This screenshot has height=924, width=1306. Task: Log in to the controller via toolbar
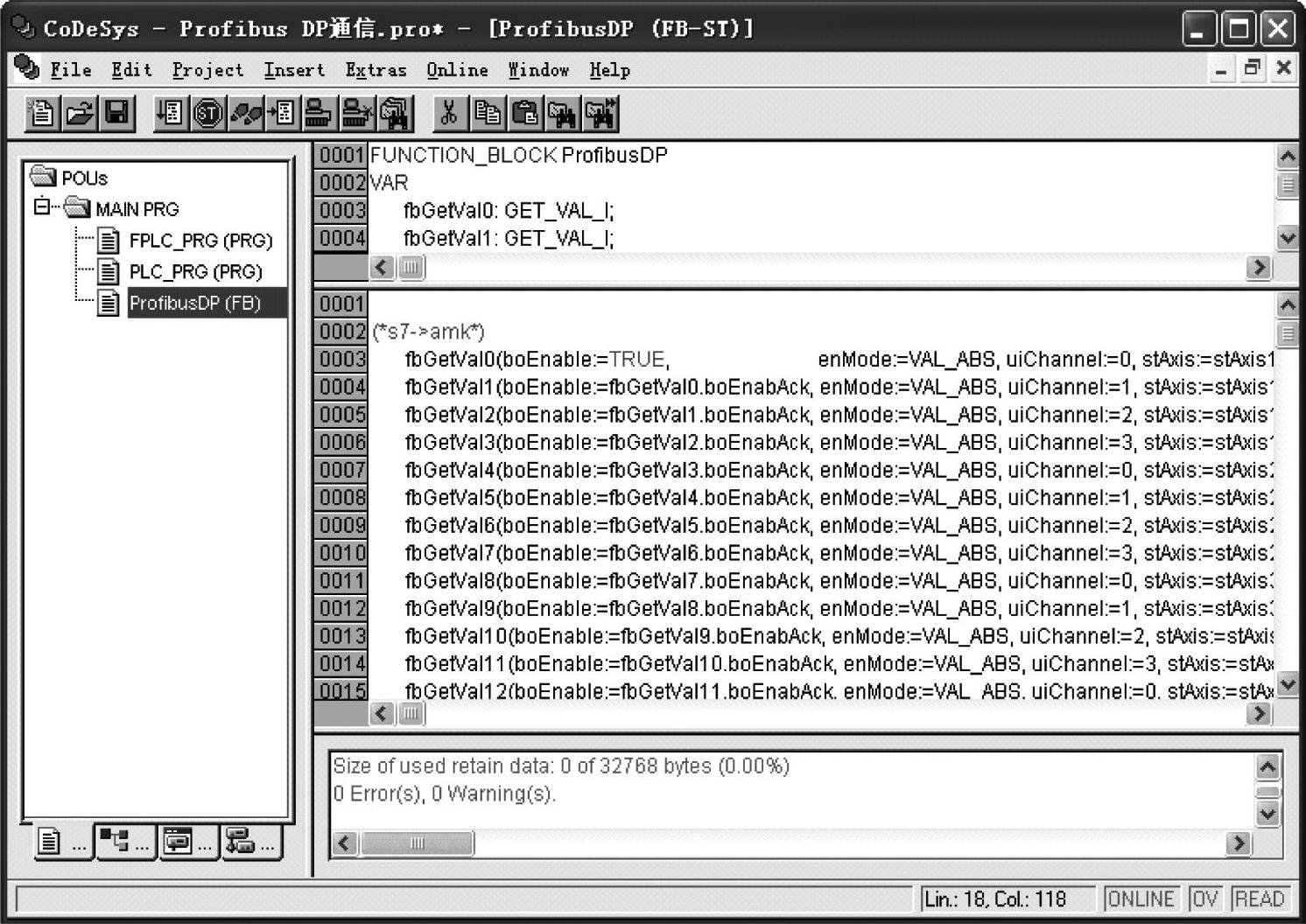point(319,114)
